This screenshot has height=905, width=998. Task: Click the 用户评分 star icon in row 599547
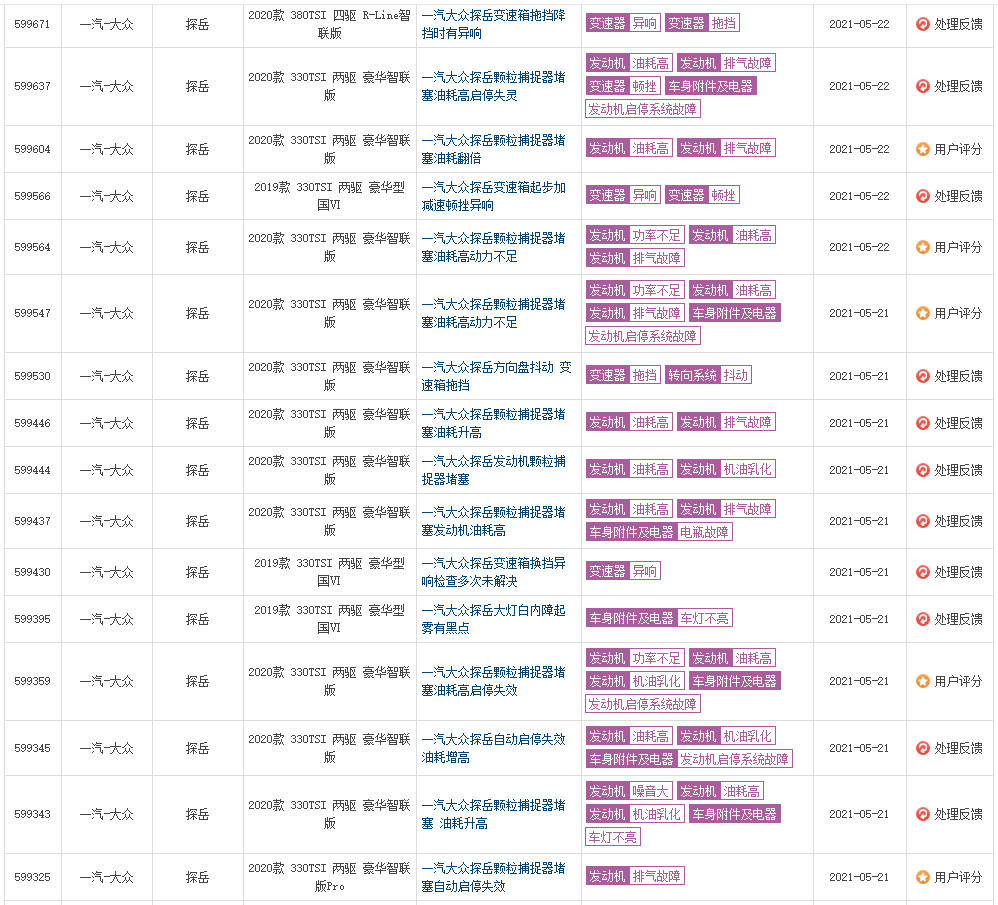tap(922, 313)
